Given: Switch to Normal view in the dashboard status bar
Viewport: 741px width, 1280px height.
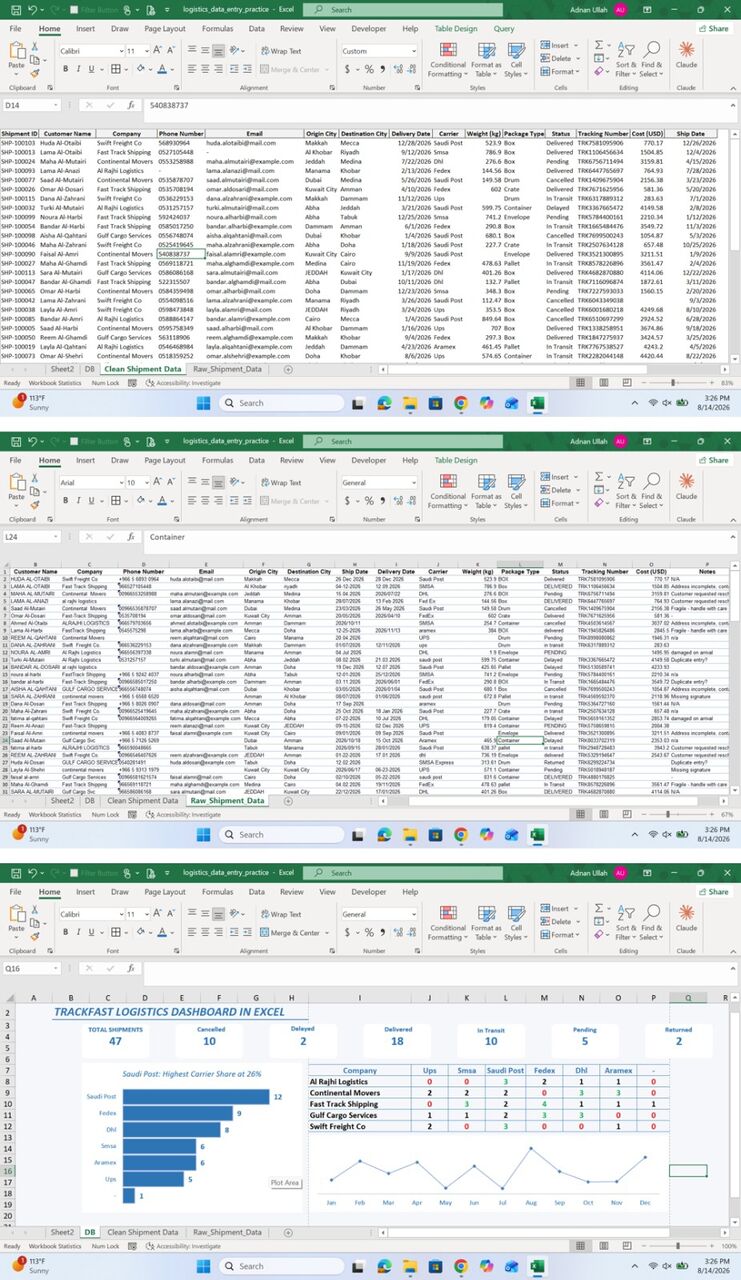Looking at the screenshot, I should pyautogui.click(x=581, y=1246).
